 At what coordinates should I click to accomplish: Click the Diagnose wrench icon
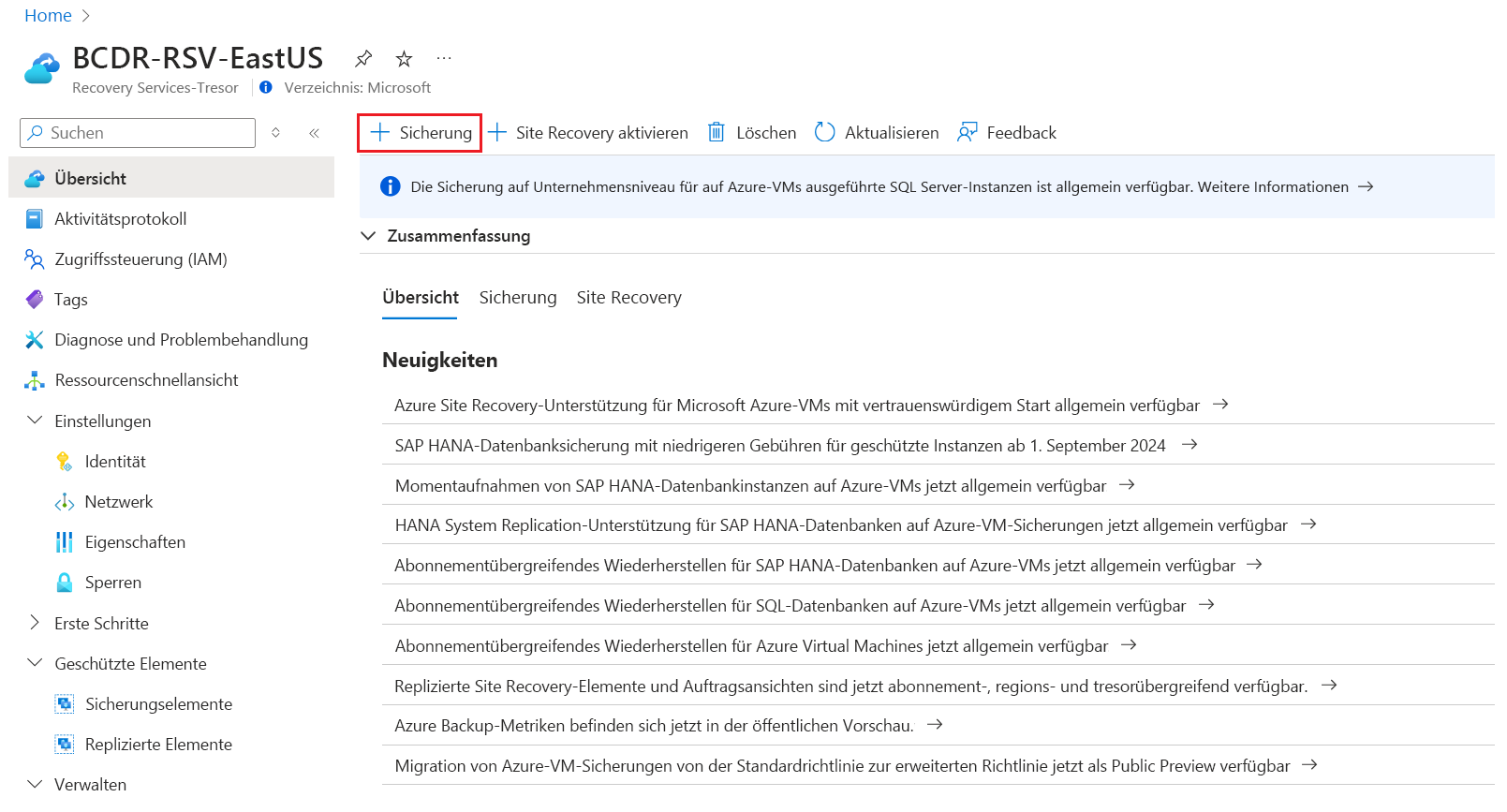click(x=34, y=340)
